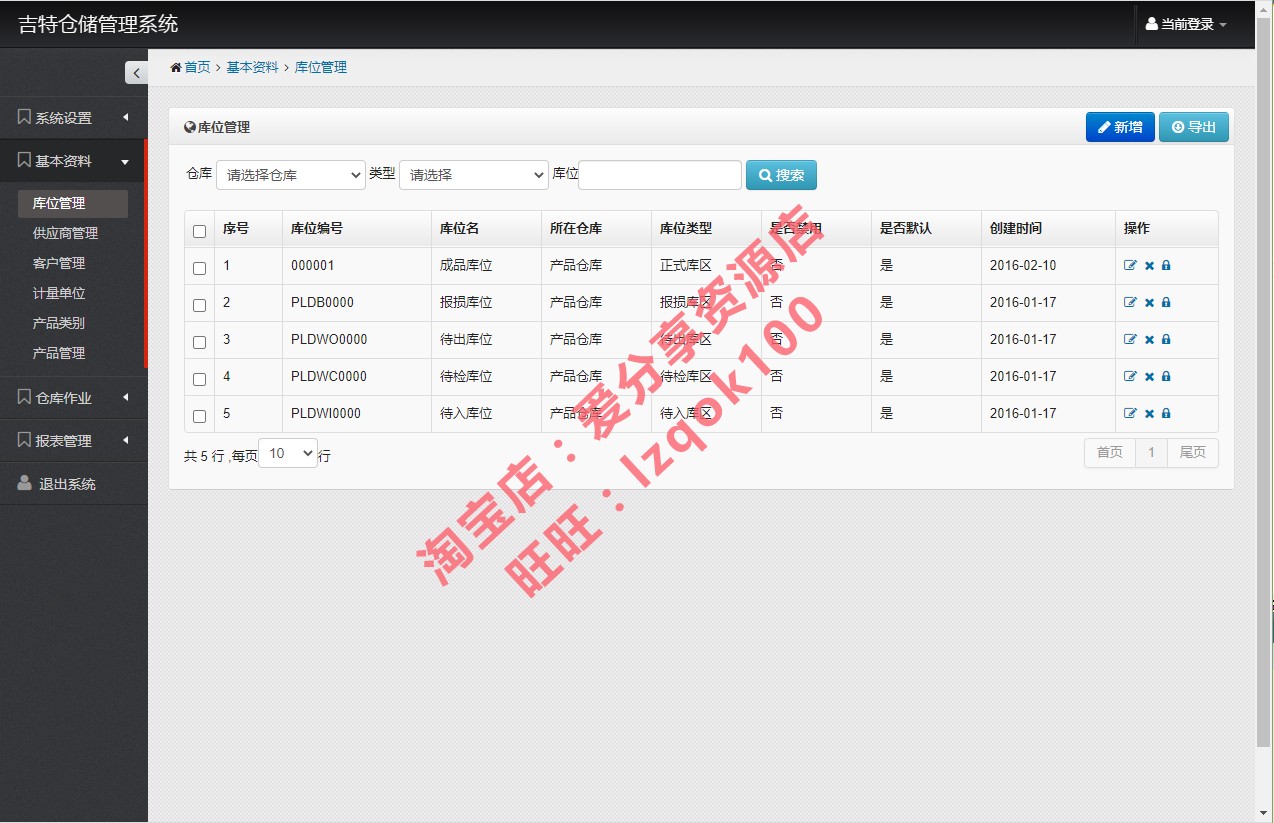1274x823 pixels.
Task: Delete the PLDWI0000 row
Action: (x=1149, y=414)
